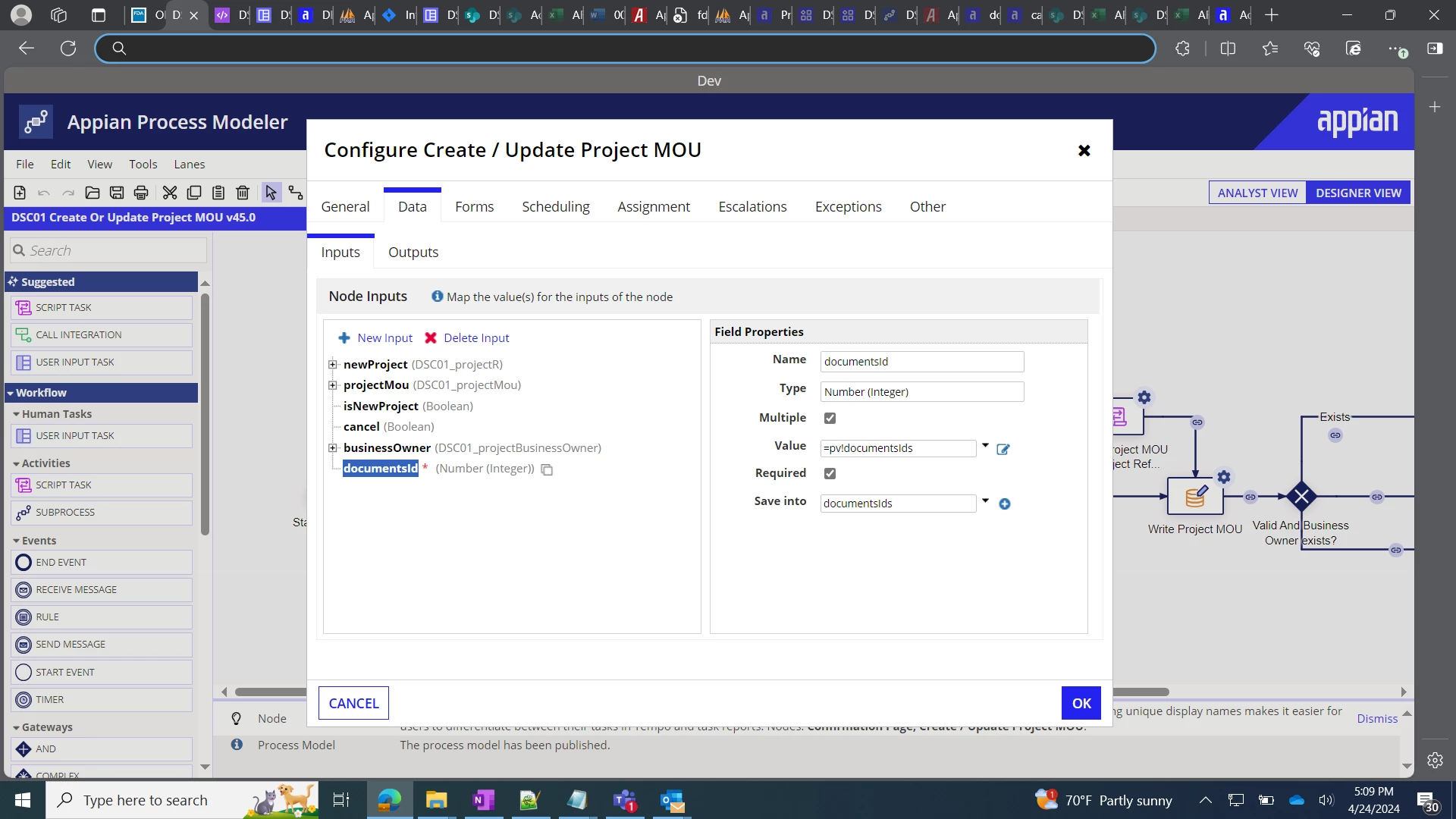Image resolution: width=1456 pixels, height=819 pixels.
Task: Switch to ANALYST VIEW
Action: (1257, 193)
